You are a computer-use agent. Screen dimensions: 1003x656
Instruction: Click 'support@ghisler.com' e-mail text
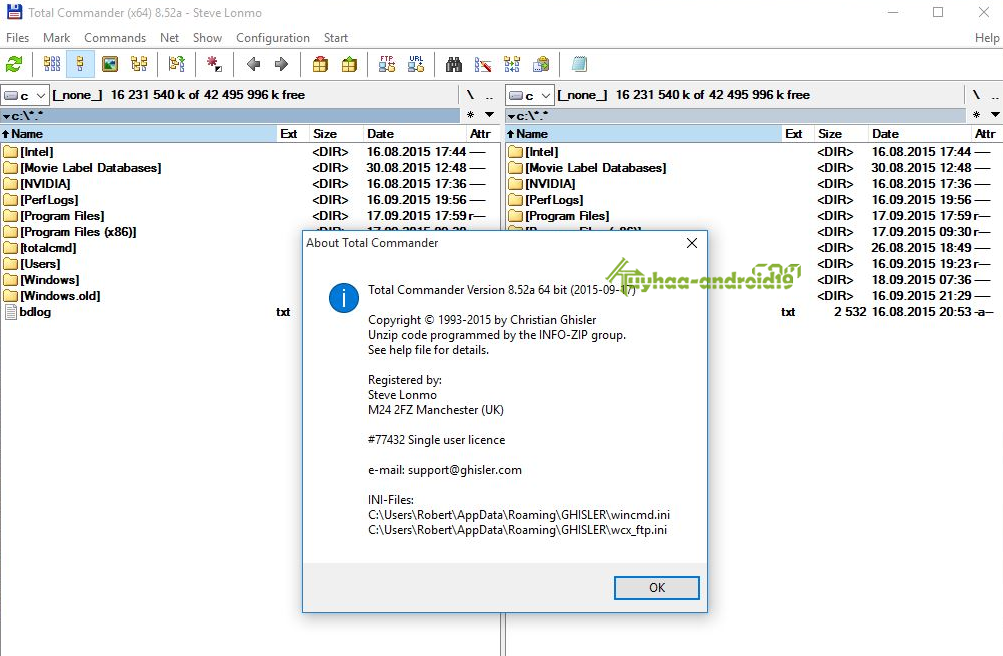[464, 470]
